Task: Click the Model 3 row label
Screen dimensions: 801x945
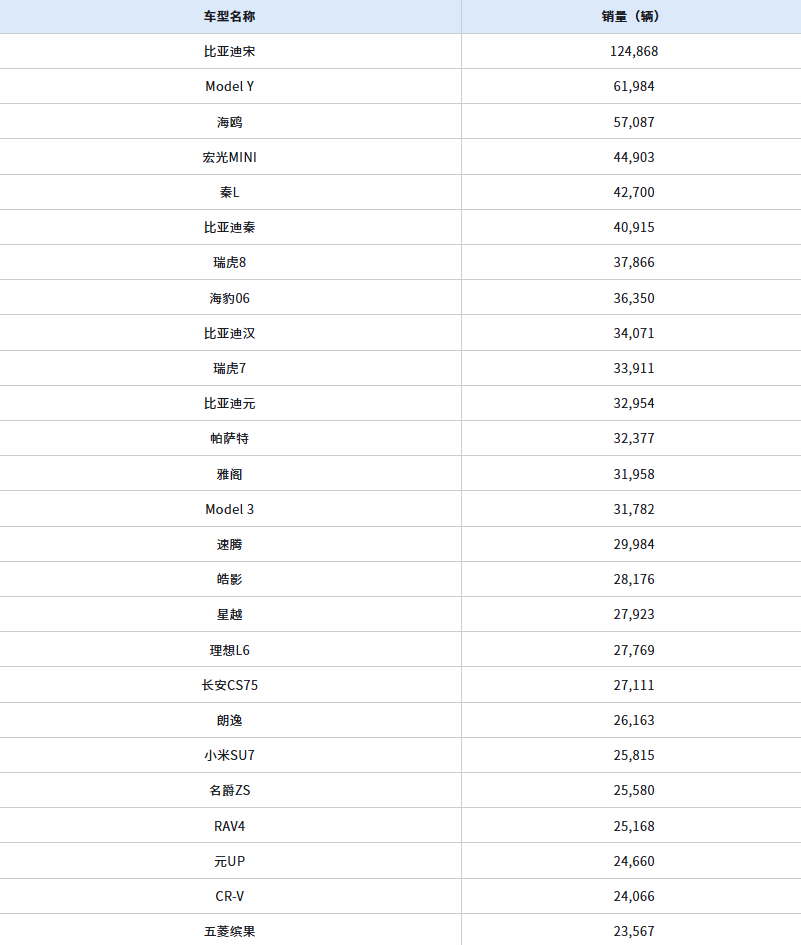Action: (230, 509)
